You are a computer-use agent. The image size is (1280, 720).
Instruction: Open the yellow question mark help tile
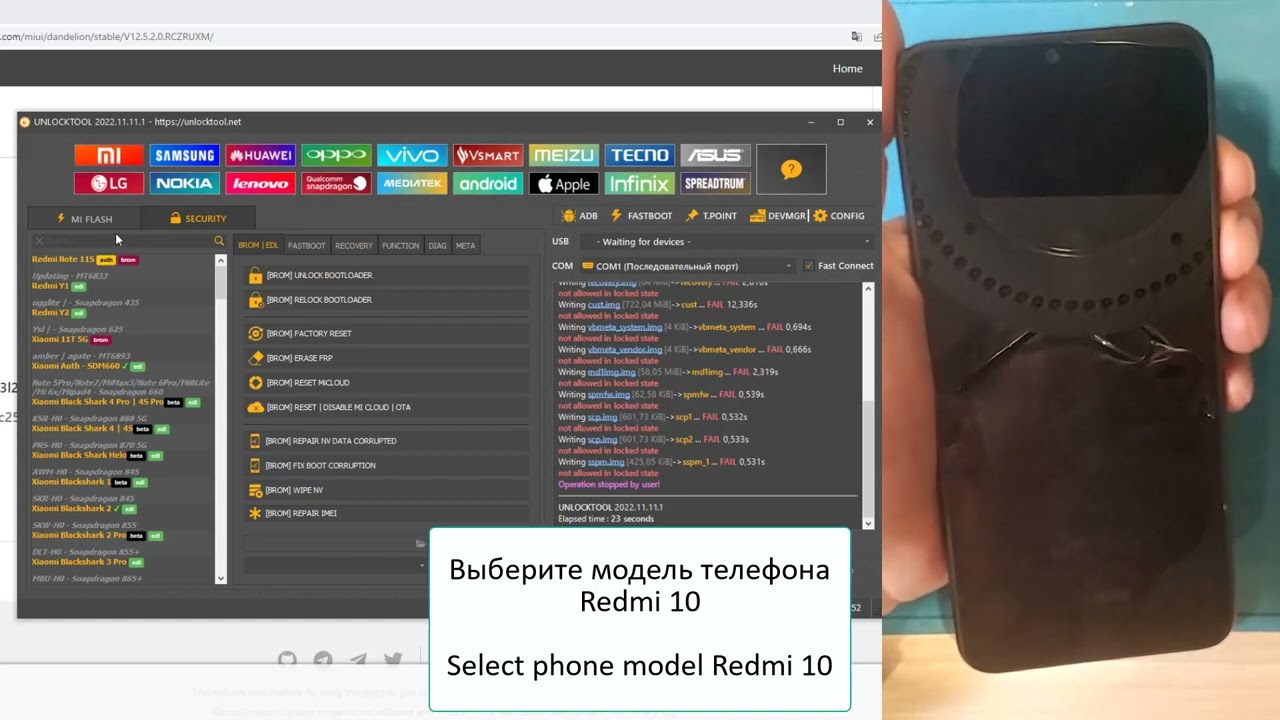point(791,169)
